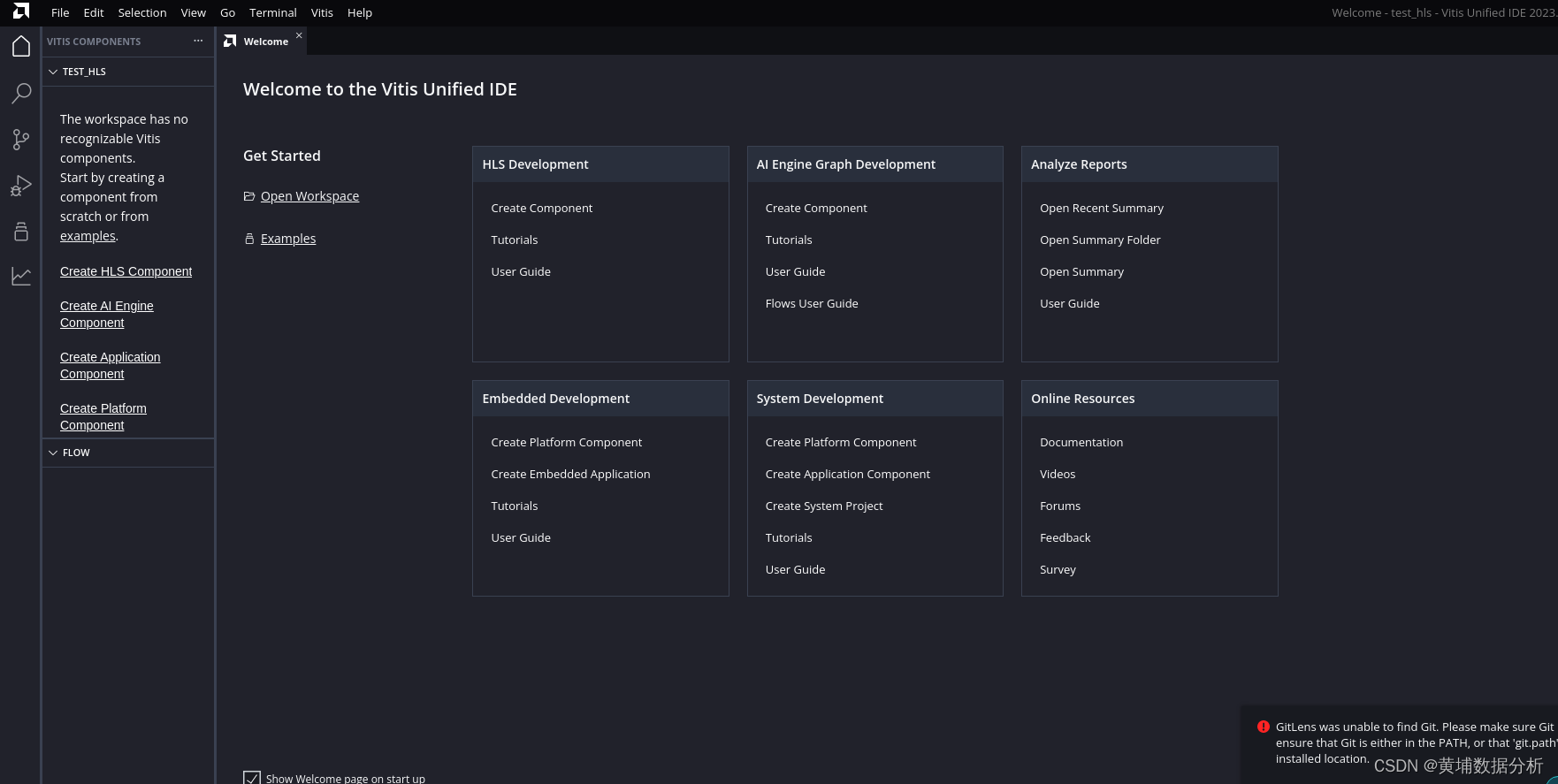Click the icon next to the Examples link
The image size is (1558, 784).
coord(249,239)
